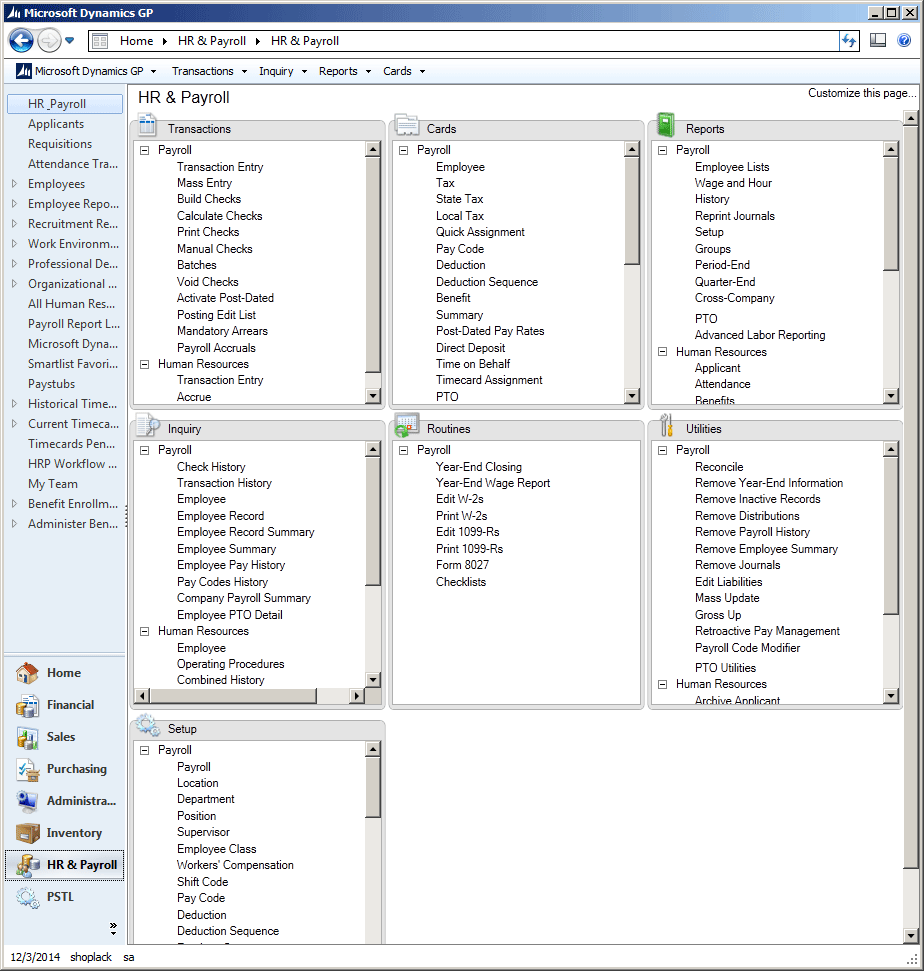Image resolution: width=924 pixels, height=971 pixels.
Task: Click the Reports section green book icon
Action: 666,124
